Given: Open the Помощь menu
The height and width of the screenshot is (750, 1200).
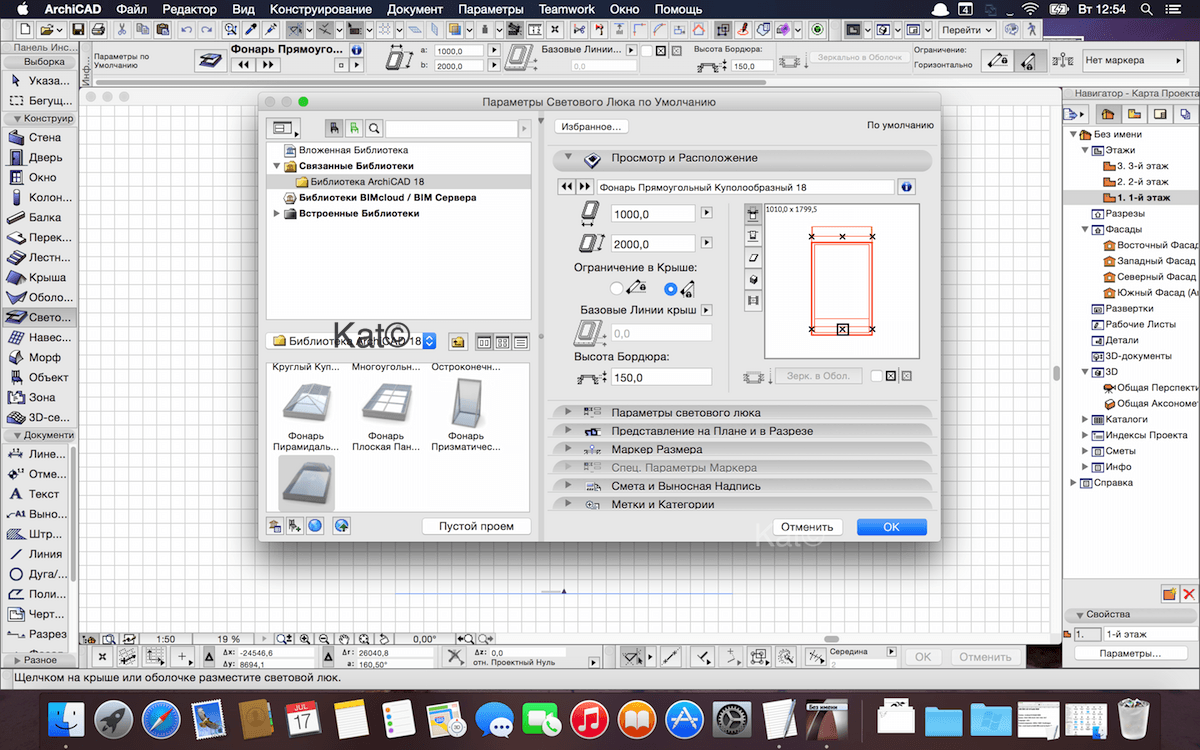Looking at the screenshot, I should (x=678, y=9).
